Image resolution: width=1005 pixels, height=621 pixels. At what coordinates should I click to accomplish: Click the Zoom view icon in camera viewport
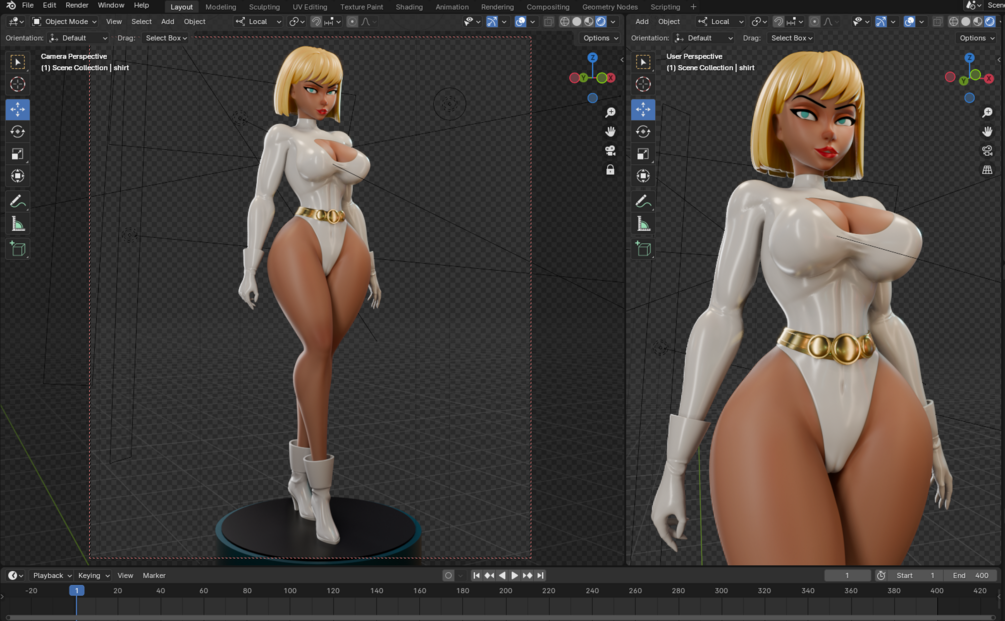coord(610,113)
